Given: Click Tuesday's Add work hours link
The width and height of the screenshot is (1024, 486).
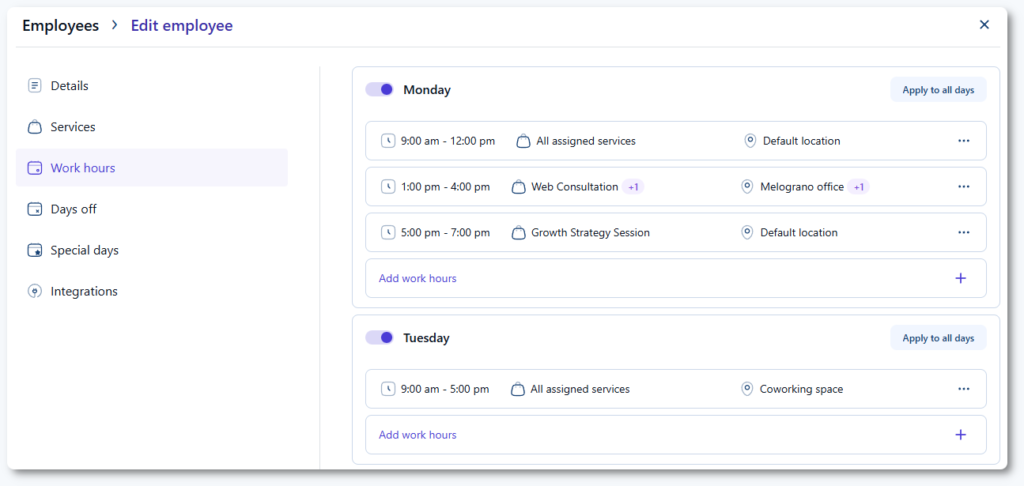Looking at the screenshot, I should [x=417, y=435].
